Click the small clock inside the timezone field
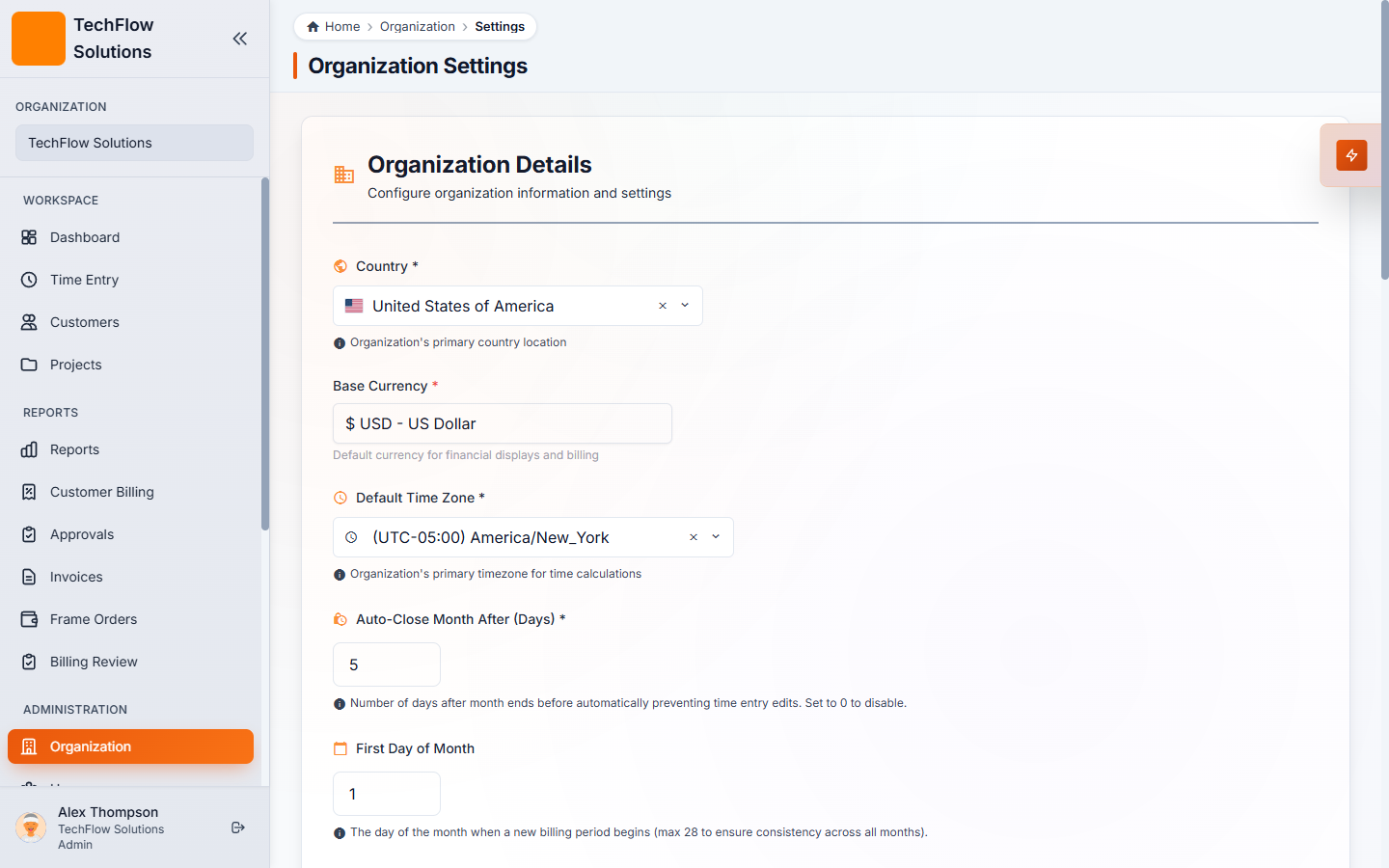This screenshot has height=868, width=1389. [352, 537]
